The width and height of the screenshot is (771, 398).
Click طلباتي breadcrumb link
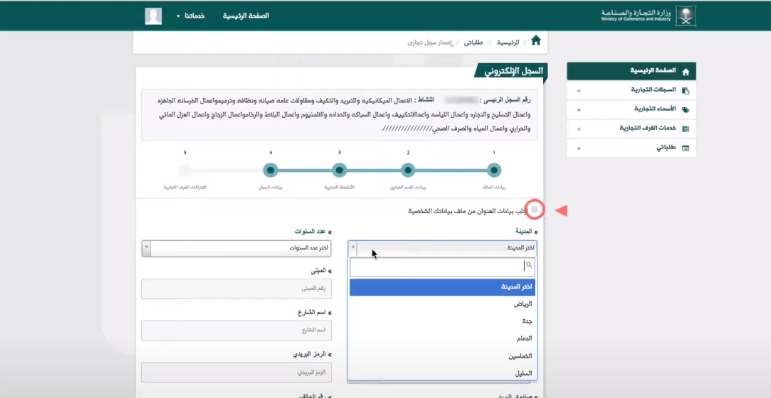point(473,42)
